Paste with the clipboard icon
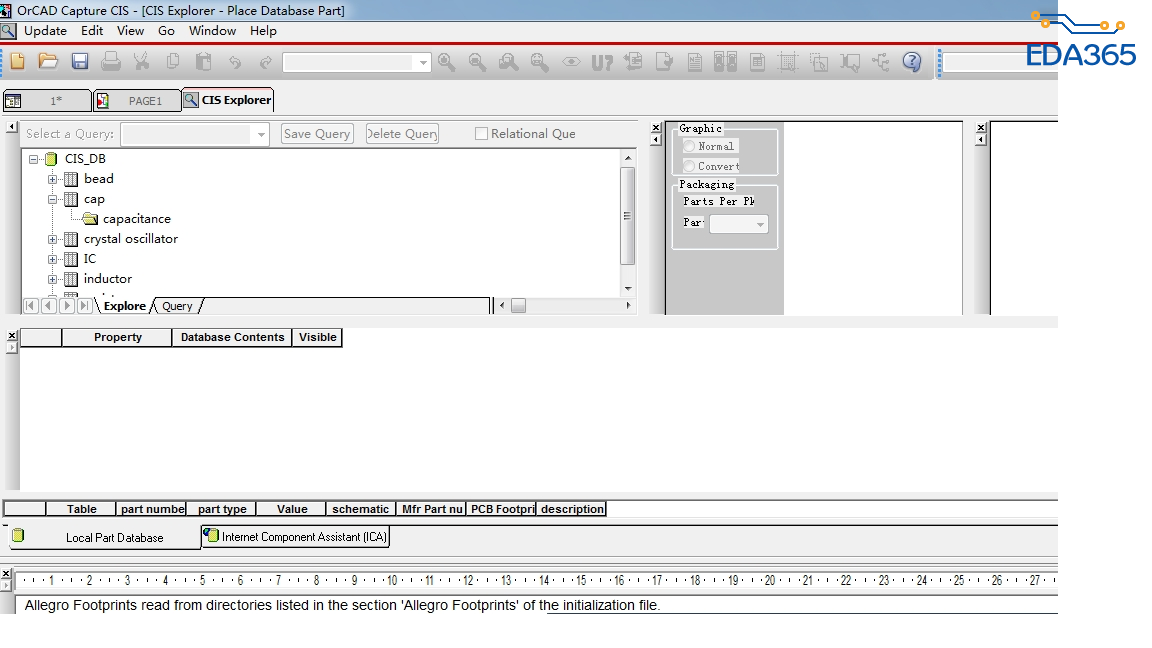 [204, 62]
